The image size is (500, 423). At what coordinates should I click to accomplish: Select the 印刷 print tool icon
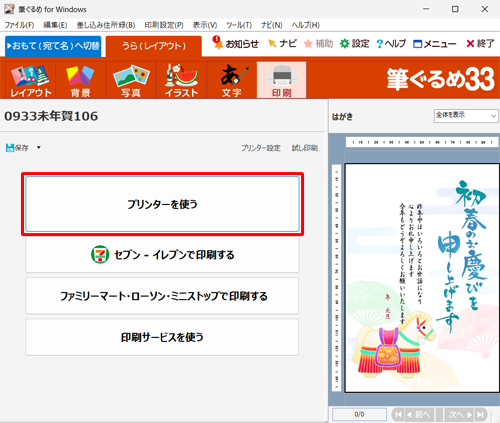tap(282, 80)
